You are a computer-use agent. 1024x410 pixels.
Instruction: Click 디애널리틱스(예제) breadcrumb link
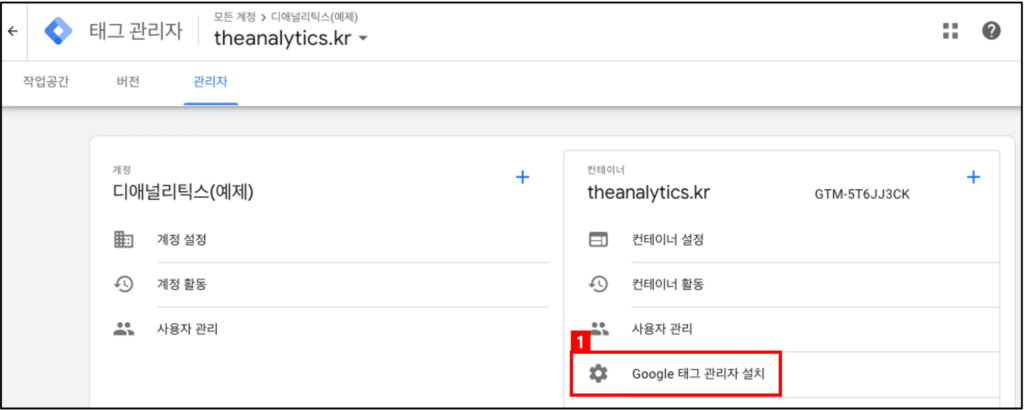pos(314,17)
